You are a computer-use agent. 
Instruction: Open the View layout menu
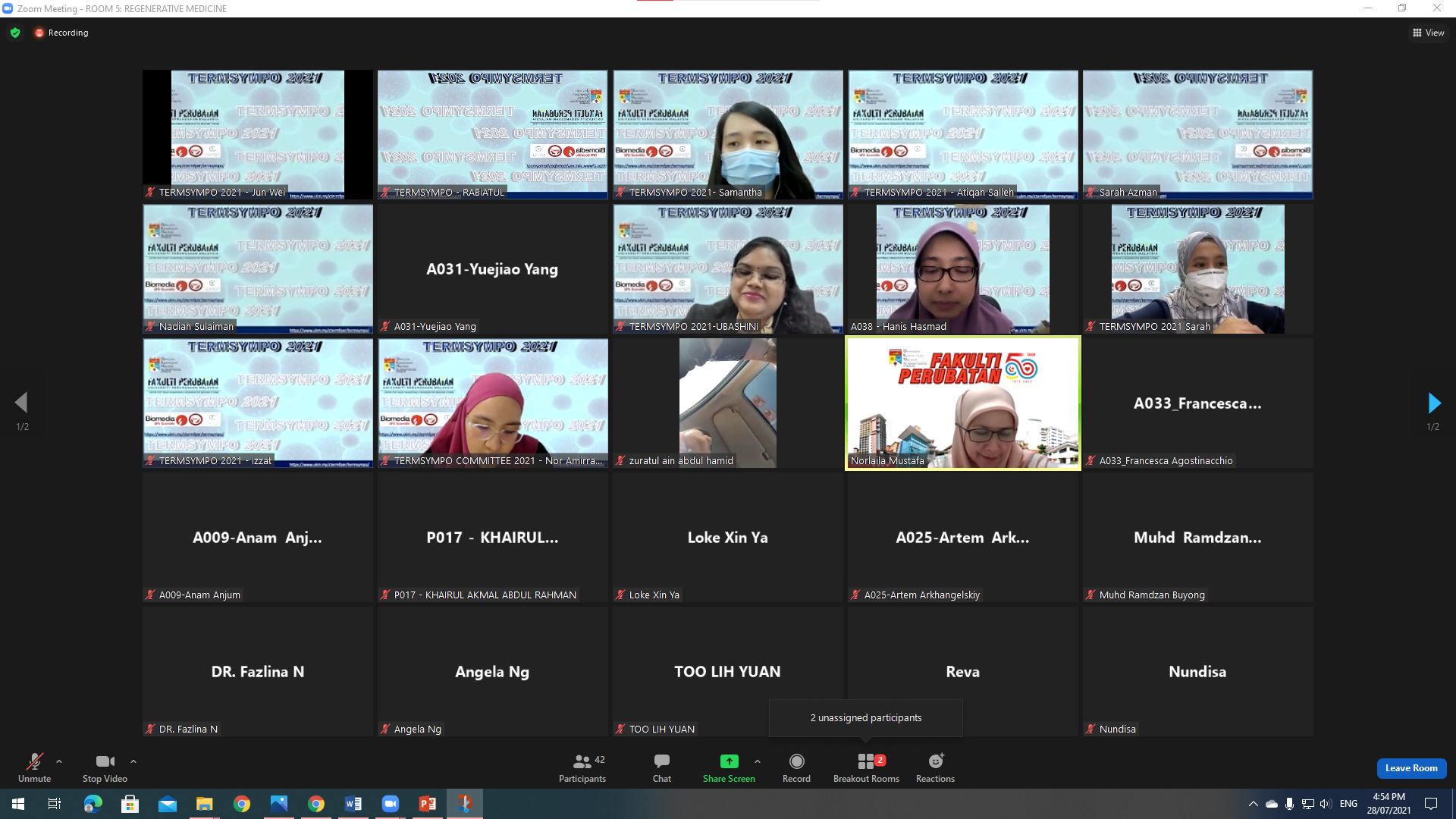click(1428, 33)
